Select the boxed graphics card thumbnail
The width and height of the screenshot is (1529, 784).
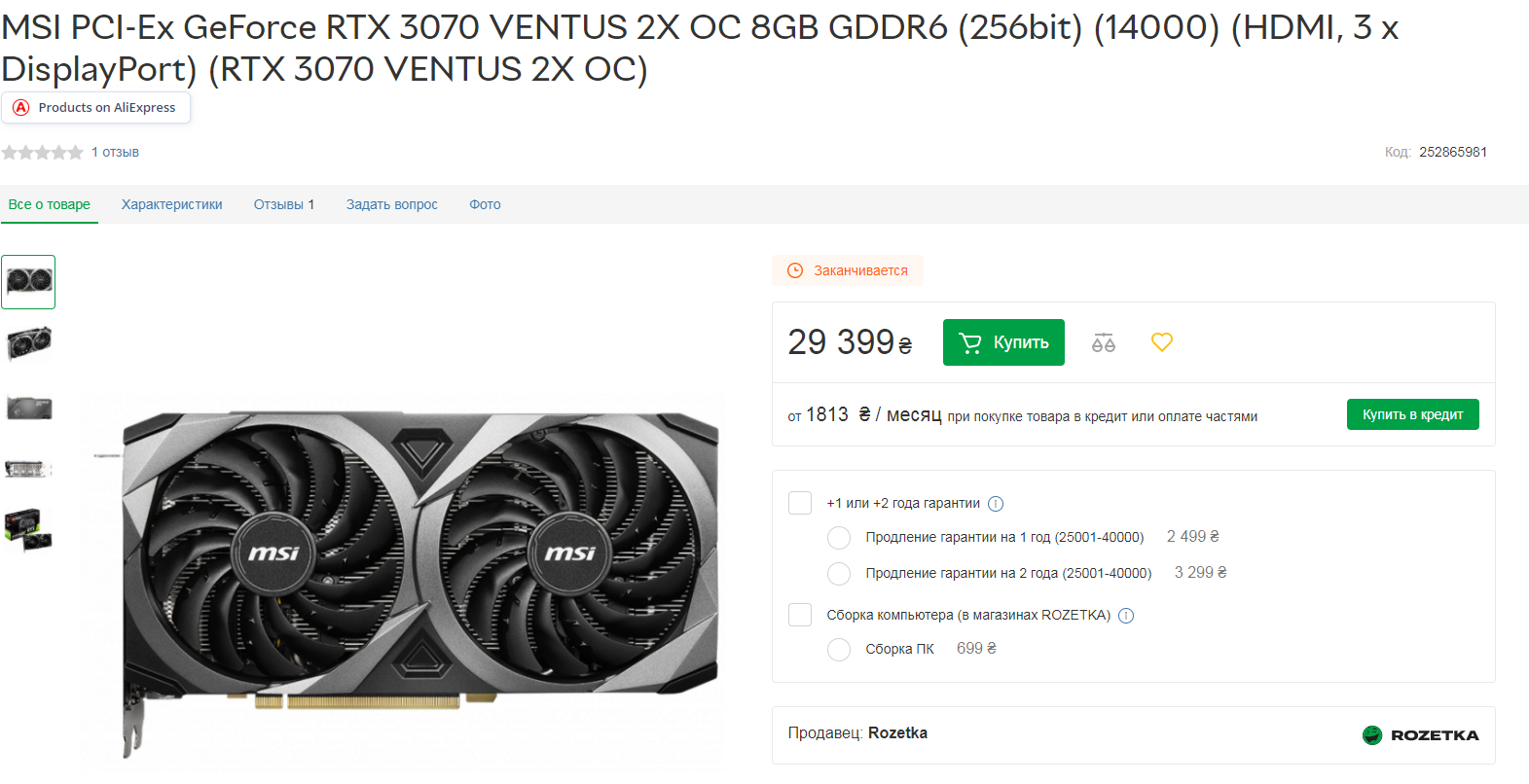point(28,529)
